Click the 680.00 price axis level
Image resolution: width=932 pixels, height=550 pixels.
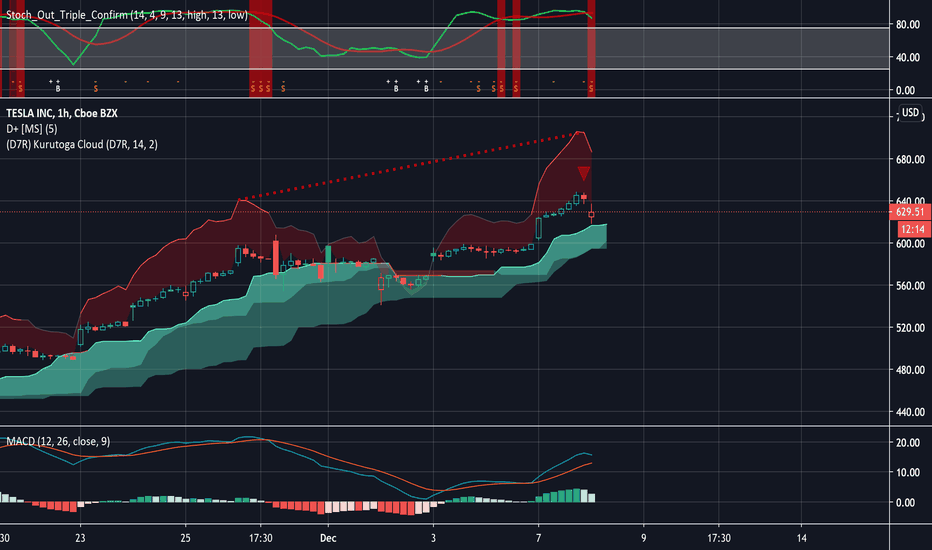[x=910, y=159]
